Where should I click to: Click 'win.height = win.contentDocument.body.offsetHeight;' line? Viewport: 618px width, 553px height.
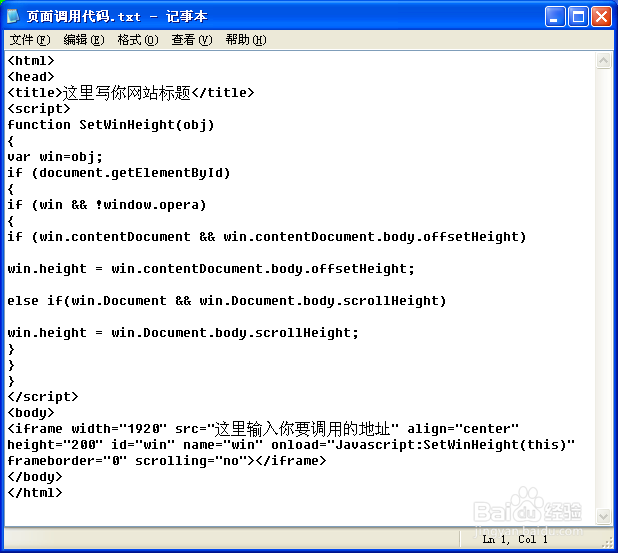coord(211,269)
